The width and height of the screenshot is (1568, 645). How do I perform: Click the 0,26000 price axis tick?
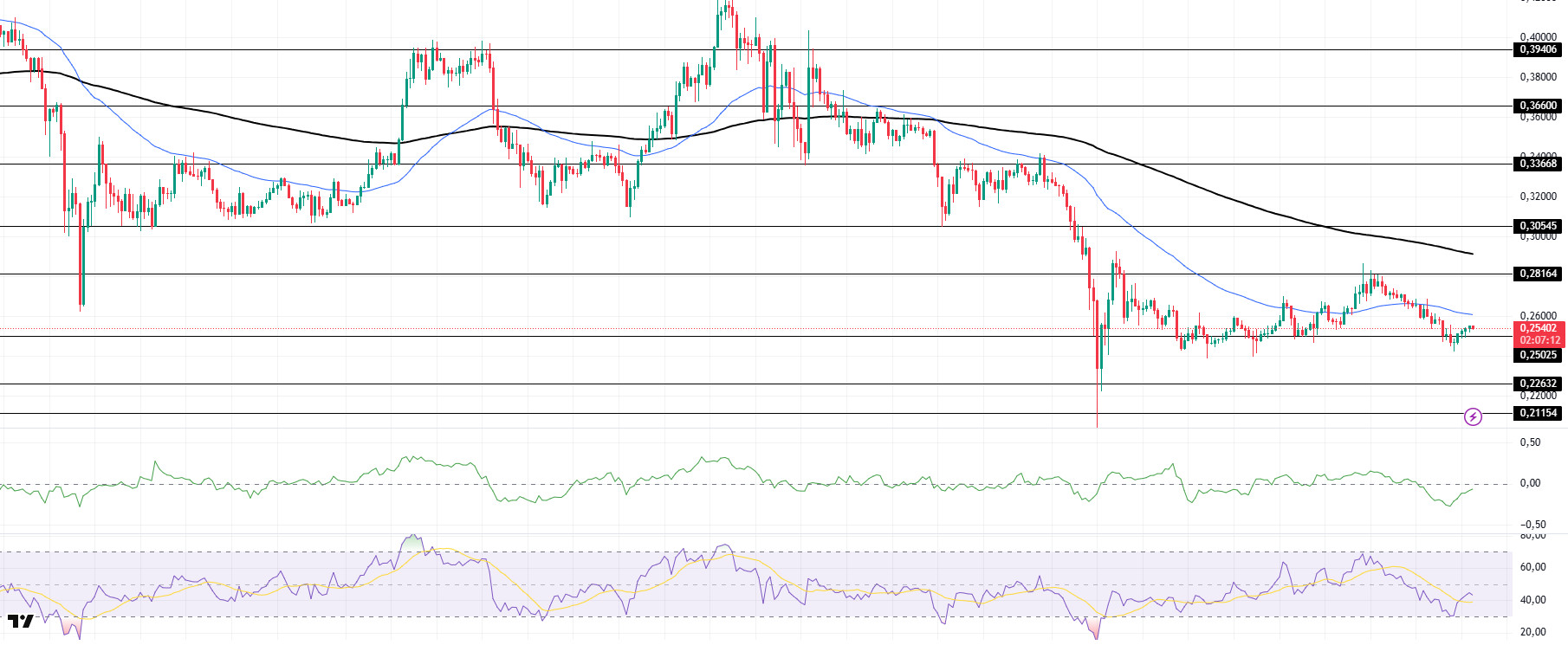(1538, 316)
